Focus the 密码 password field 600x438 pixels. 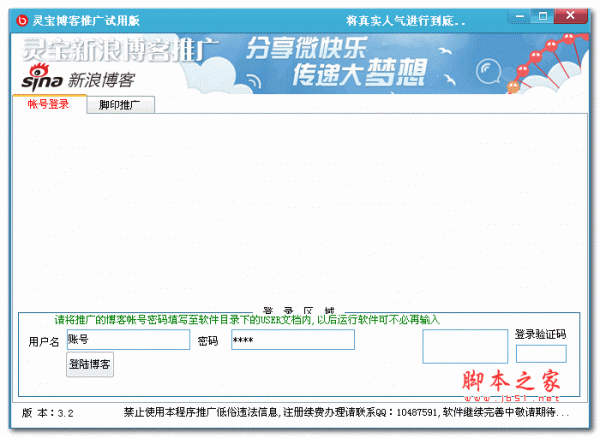coord(293,339)
